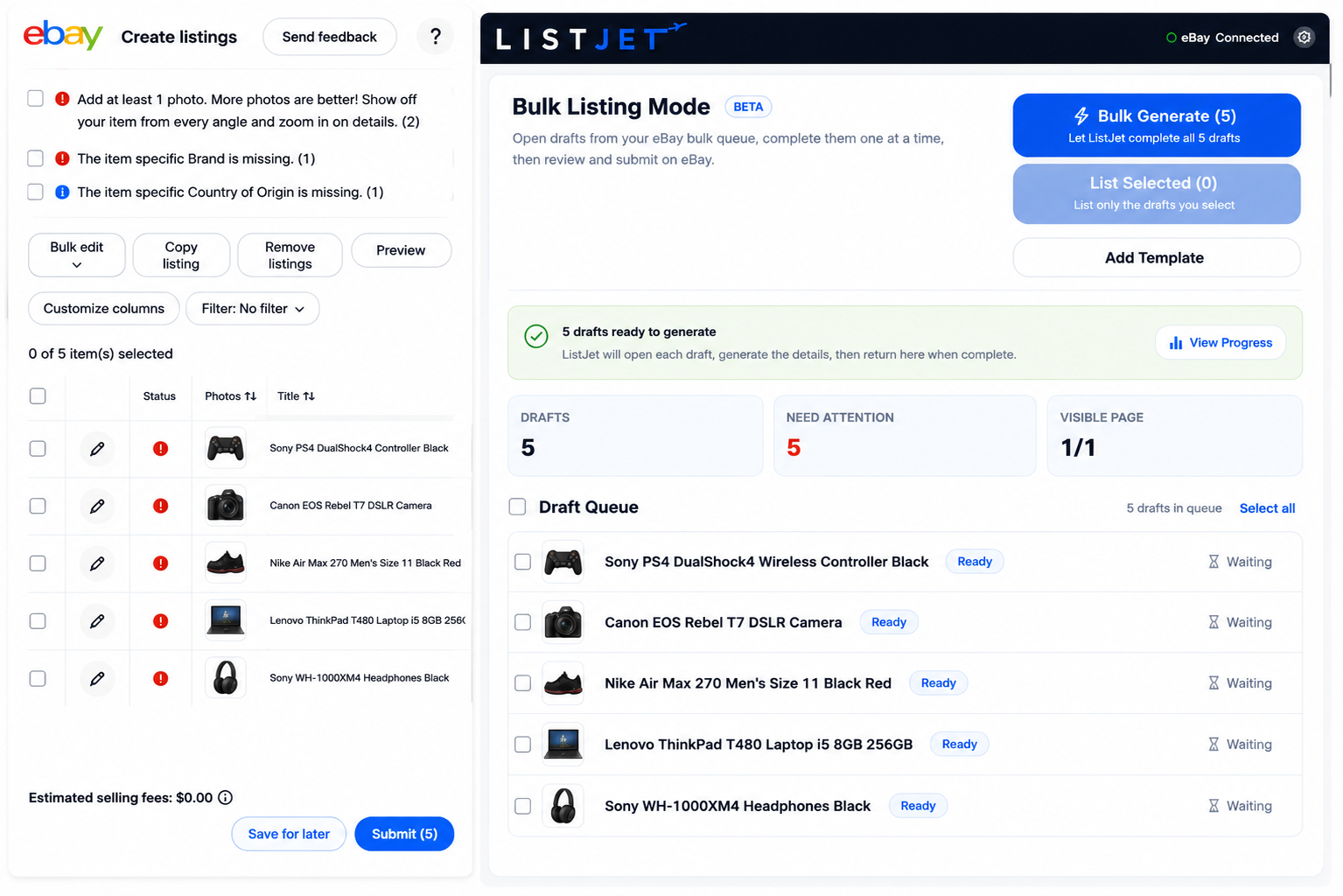Click hourglass Waiting icon for Sony PS4 draft
The height and width of the screenshot is (896, 1343).
tap(1214, 562)
